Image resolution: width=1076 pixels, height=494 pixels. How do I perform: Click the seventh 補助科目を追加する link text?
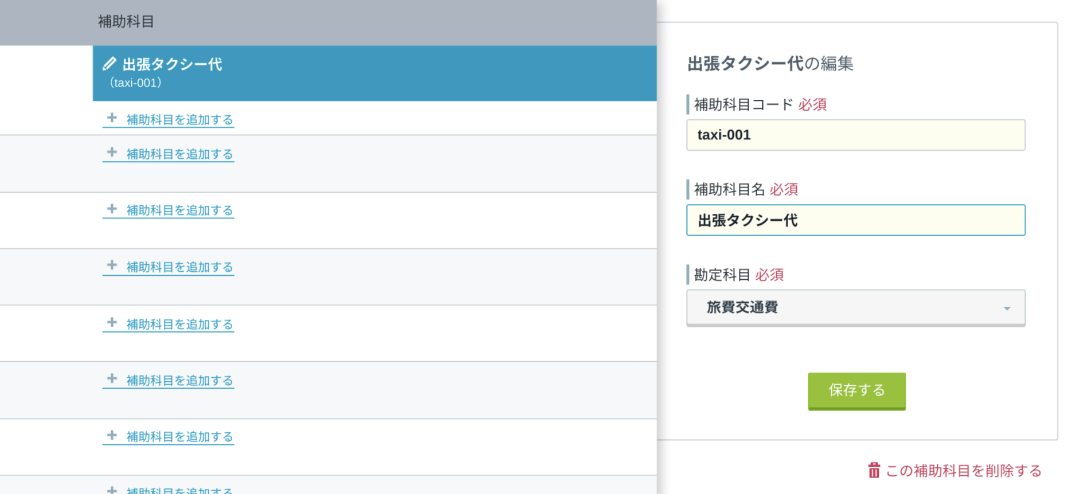(x=180, y=436)
